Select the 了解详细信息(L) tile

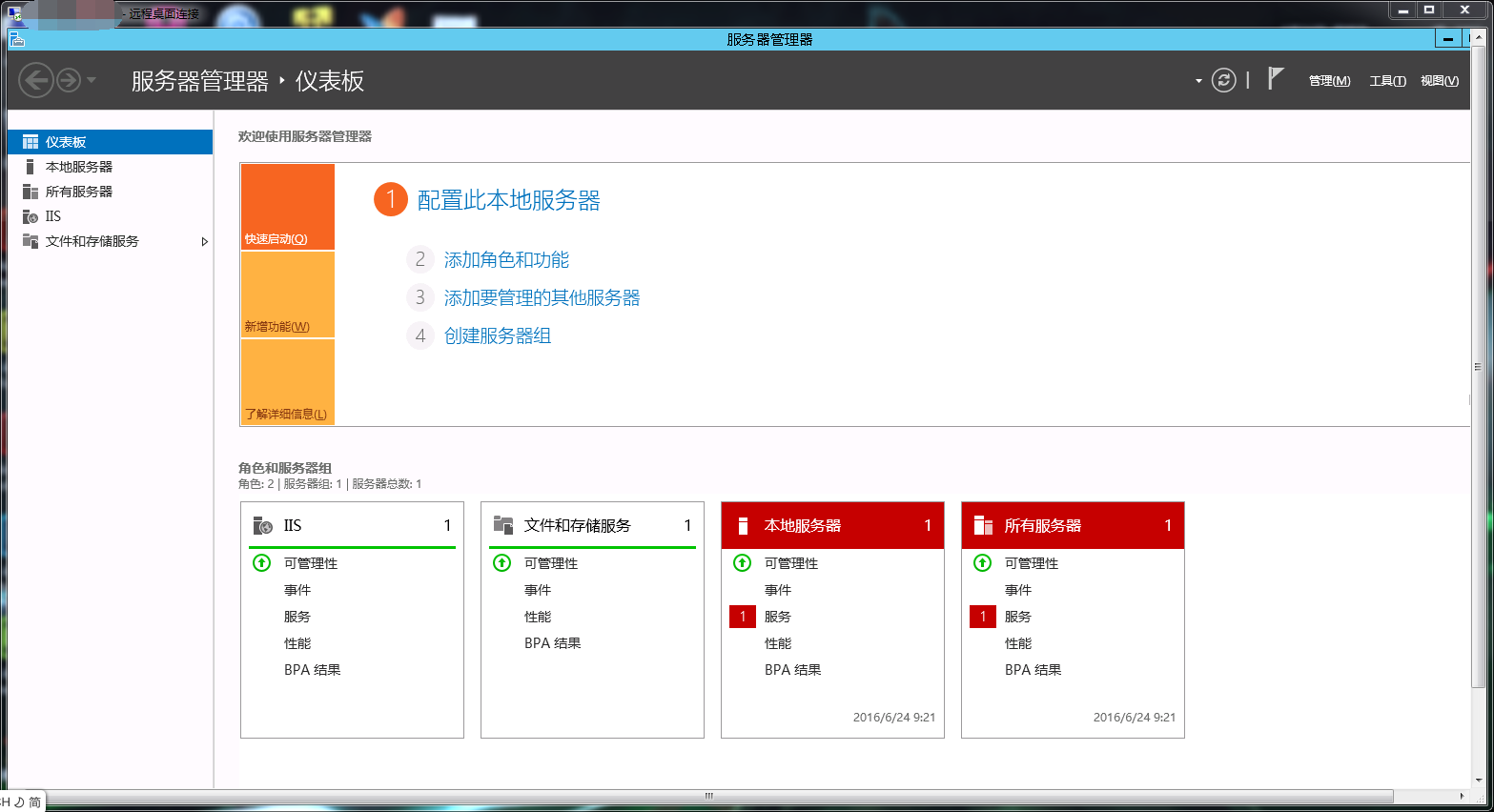(288, 381)
